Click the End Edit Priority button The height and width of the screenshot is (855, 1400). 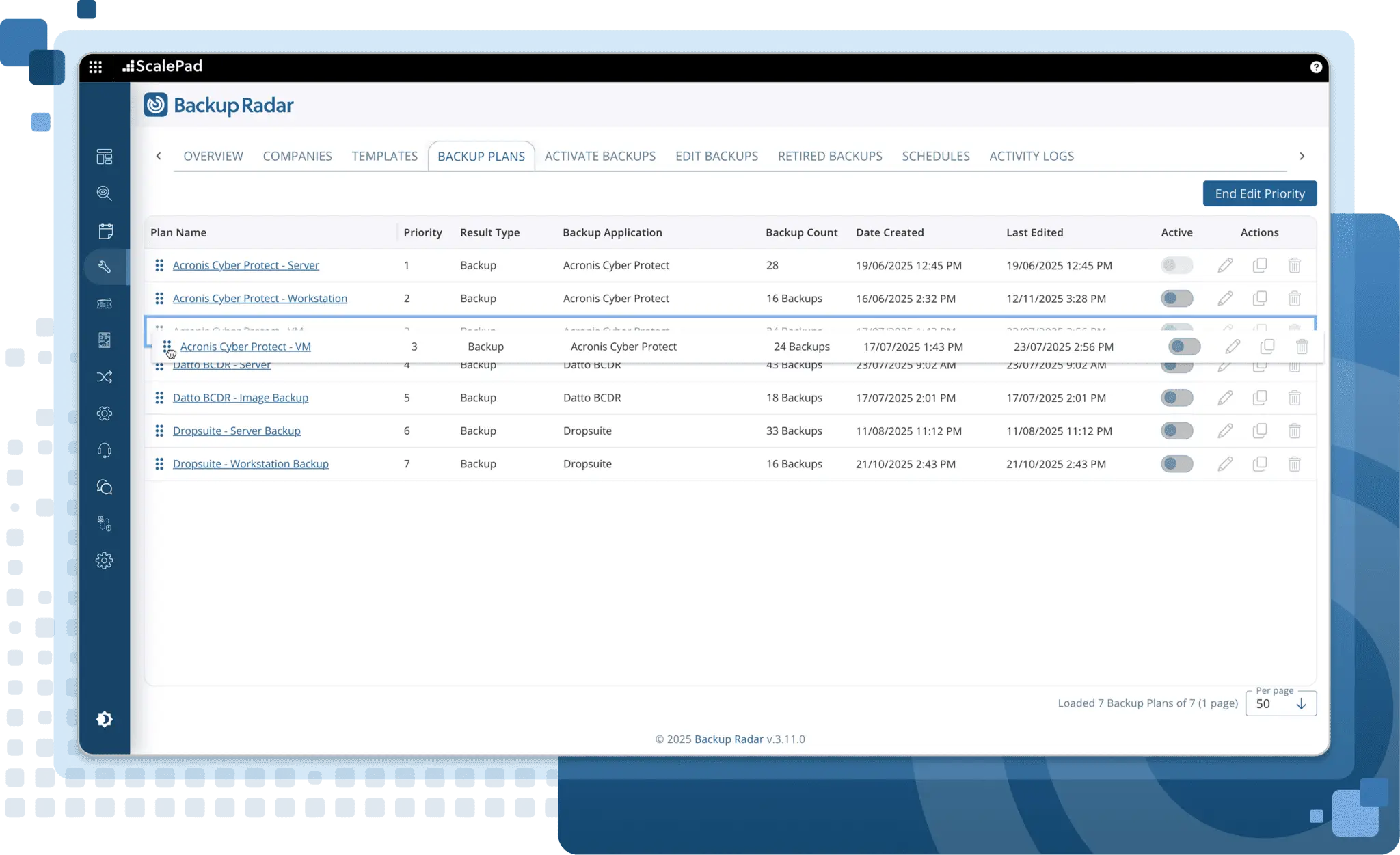[1260, 193]
